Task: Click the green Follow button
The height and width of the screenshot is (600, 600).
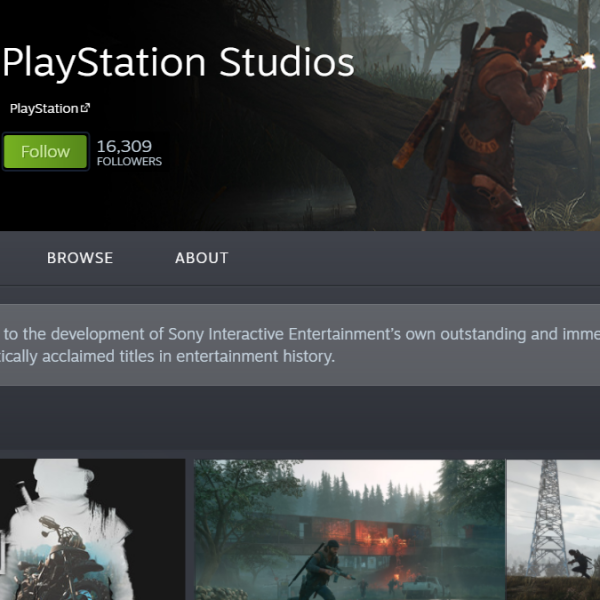Action: (x=45, y=151)
